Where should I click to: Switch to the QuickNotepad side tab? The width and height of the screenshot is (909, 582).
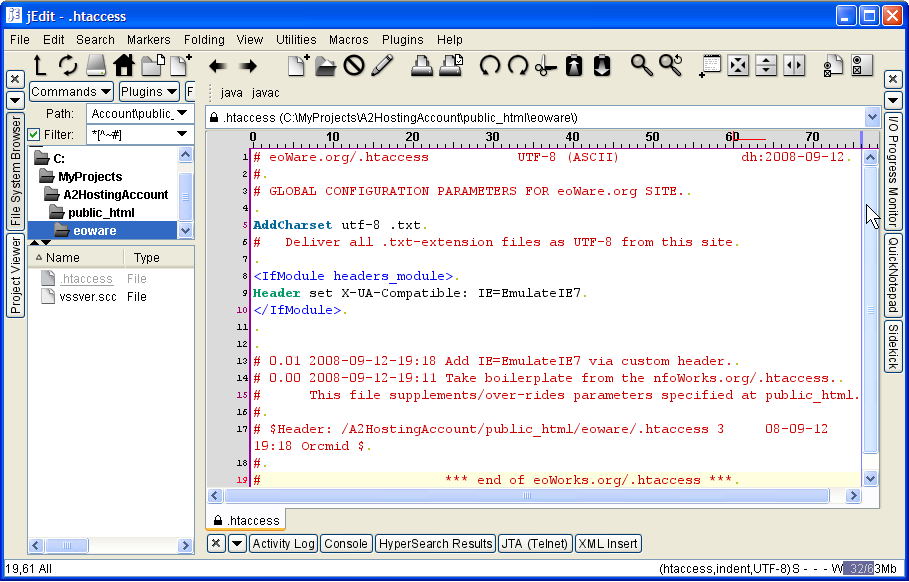893,275
